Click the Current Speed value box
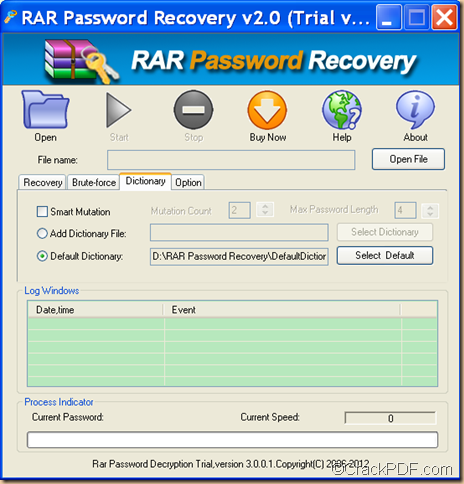464x484 pixels. (x=390, y=418)
